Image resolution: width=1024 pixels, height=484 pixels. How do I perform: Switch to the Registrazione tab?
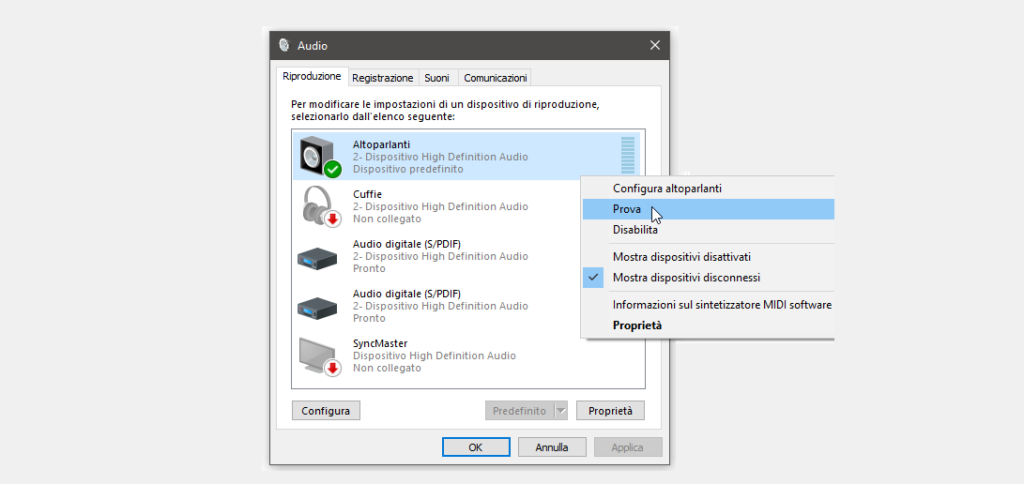click(x=383, y=78)
